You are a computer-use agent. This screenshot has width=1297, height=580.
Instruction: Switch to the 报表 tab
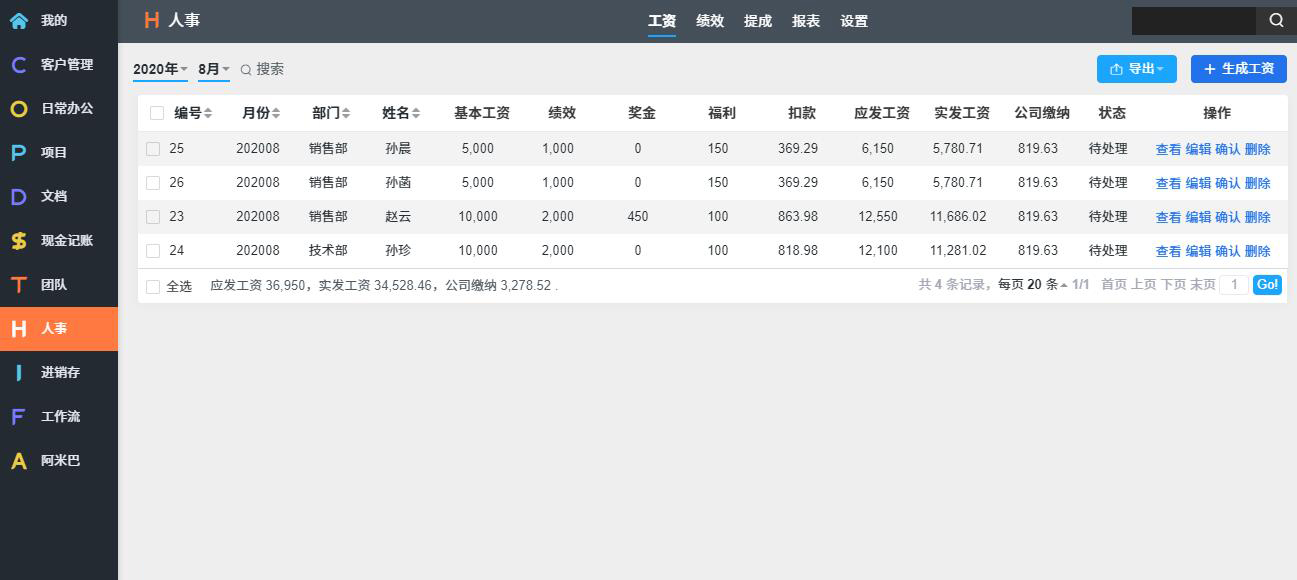[x=806, y=21]
